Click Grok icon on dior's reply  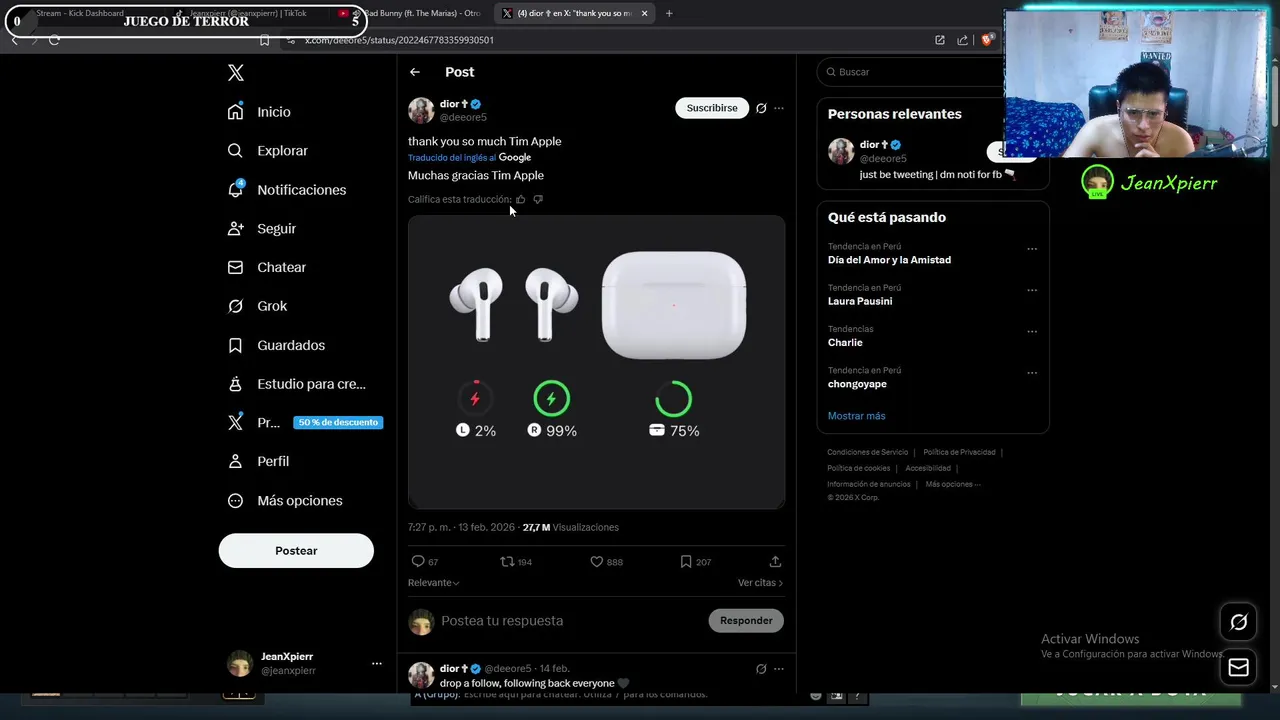coord(761,669)
